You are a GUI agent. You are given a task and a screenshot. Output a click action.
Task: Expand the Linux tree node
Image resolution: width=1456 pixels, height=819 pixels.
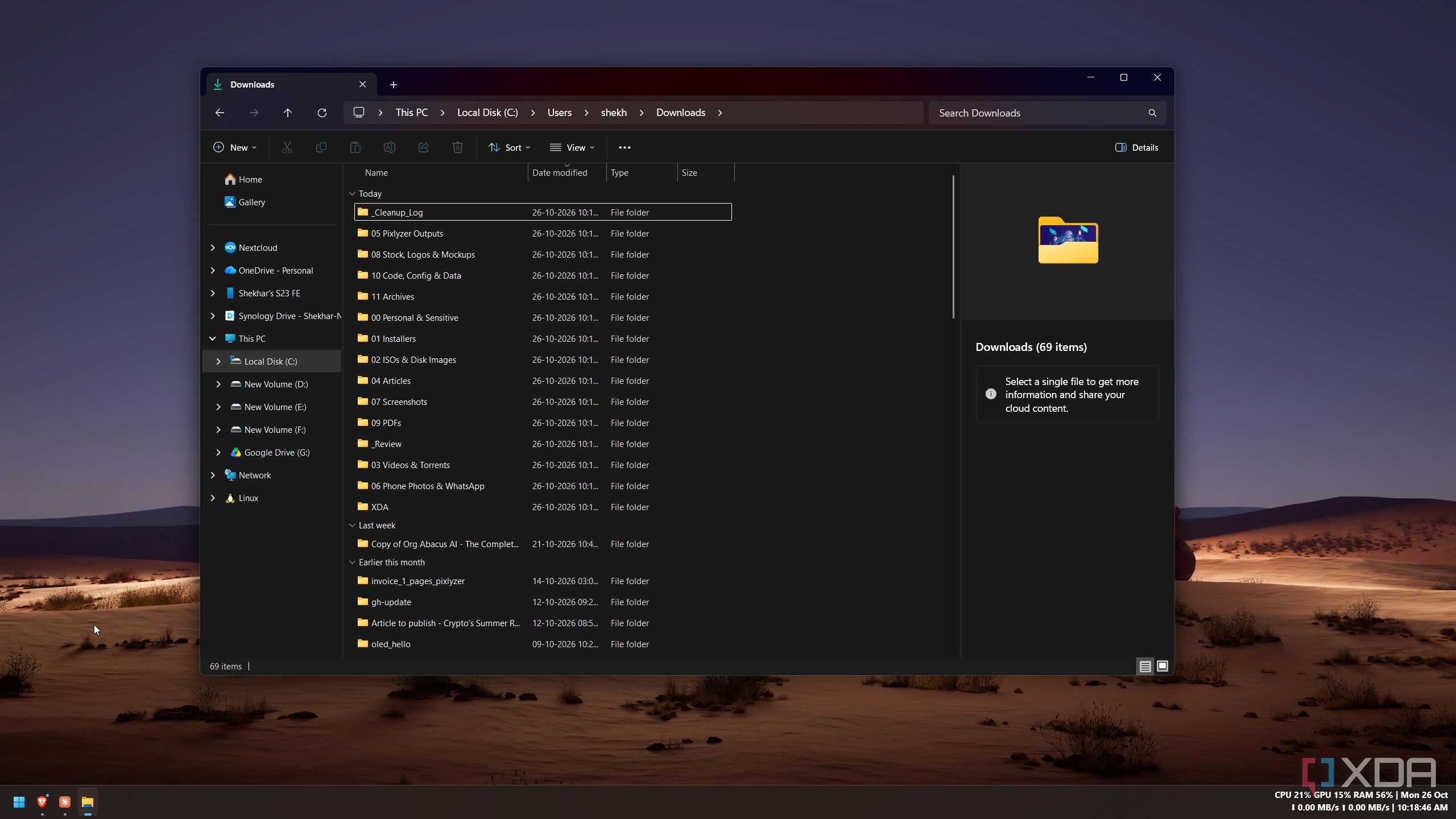tap(213, 498)
